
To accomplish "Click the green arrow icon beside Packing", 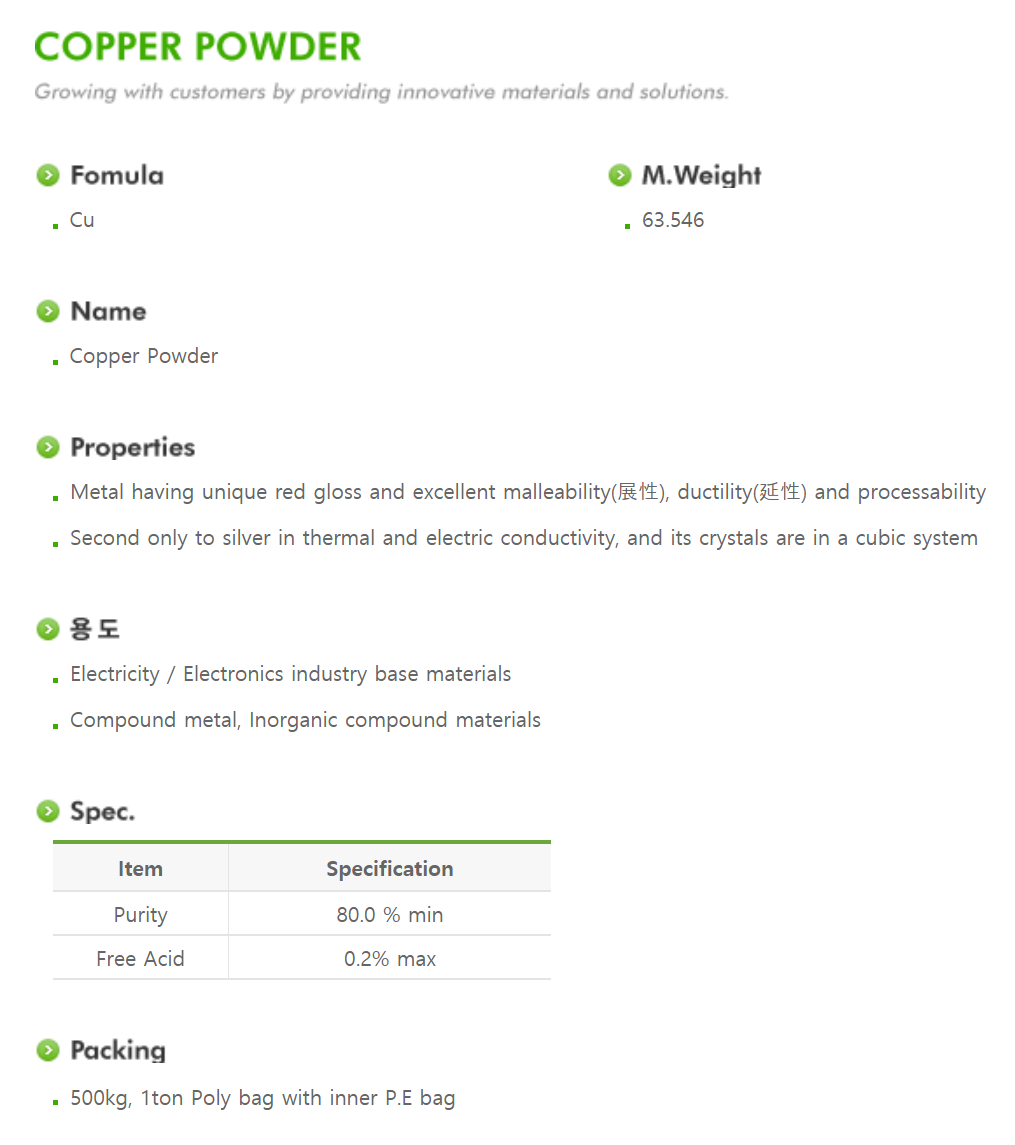I will click(48, 1050).
